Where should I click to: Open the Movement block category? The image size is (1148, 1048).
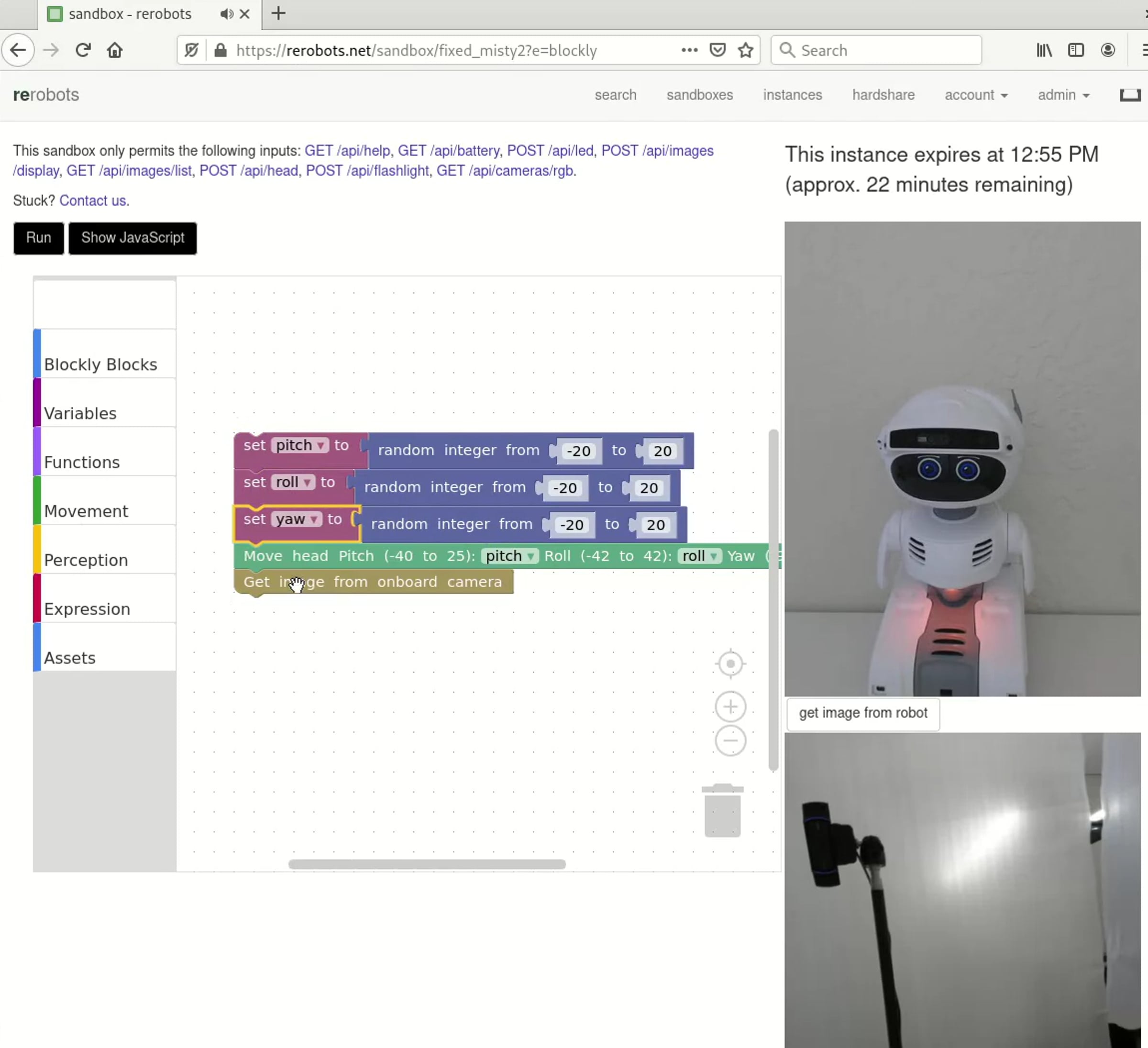click(86, 510)
